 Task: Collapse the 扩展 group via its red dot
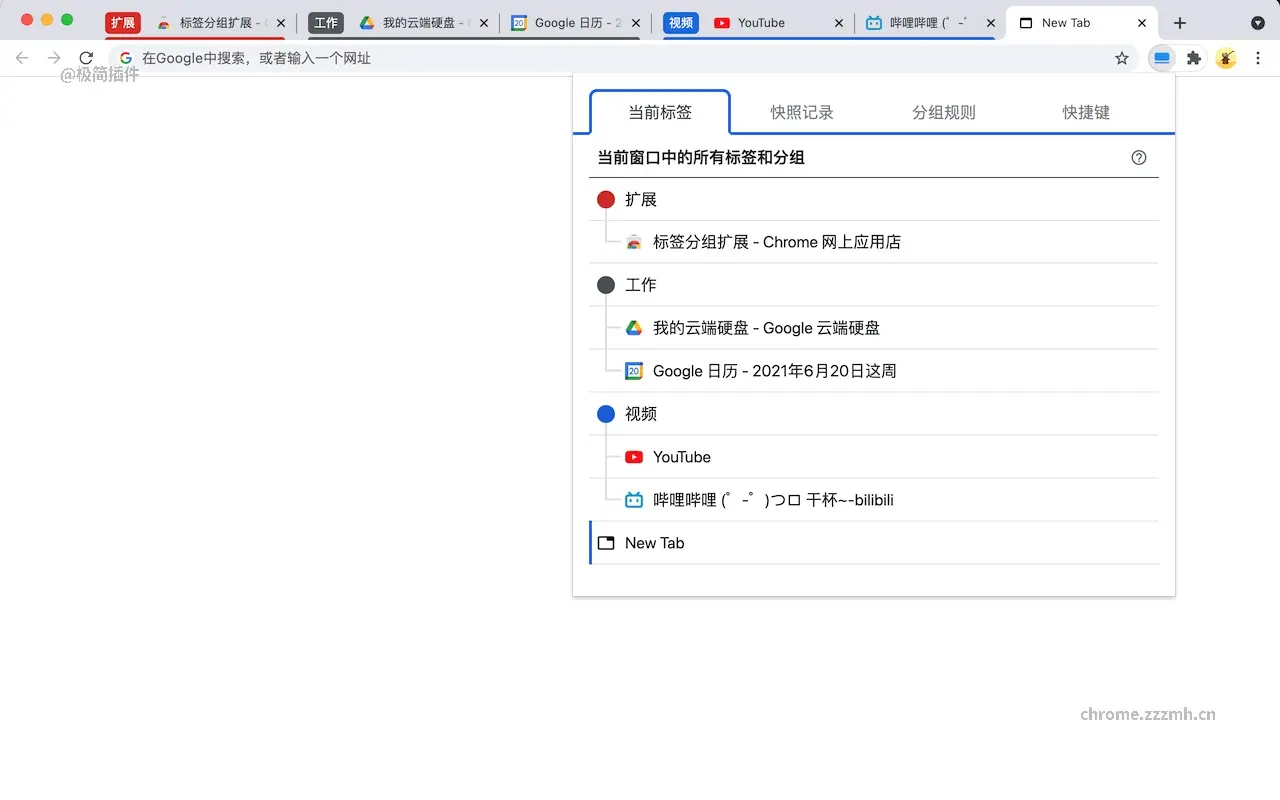pyautogui.click(x=605, y=199)
